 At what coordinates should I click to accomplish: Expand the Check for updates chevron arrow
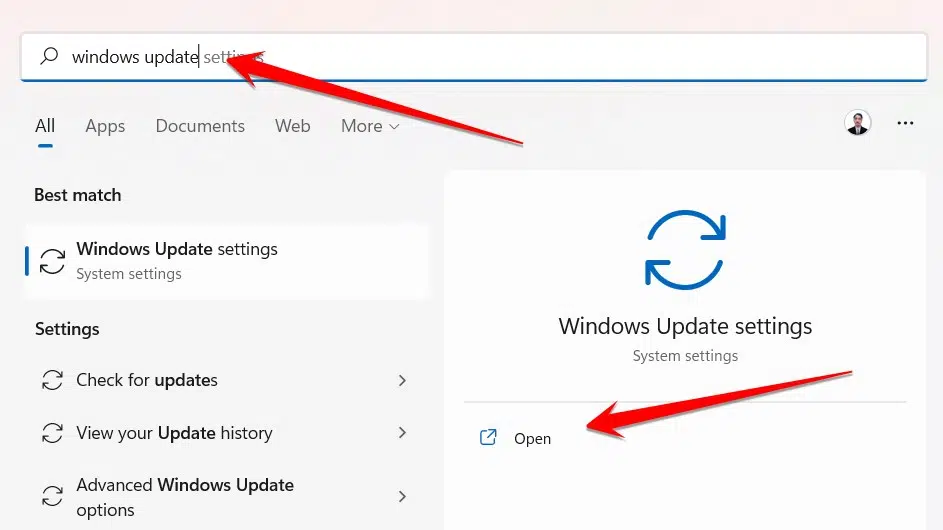coord(402,380)
